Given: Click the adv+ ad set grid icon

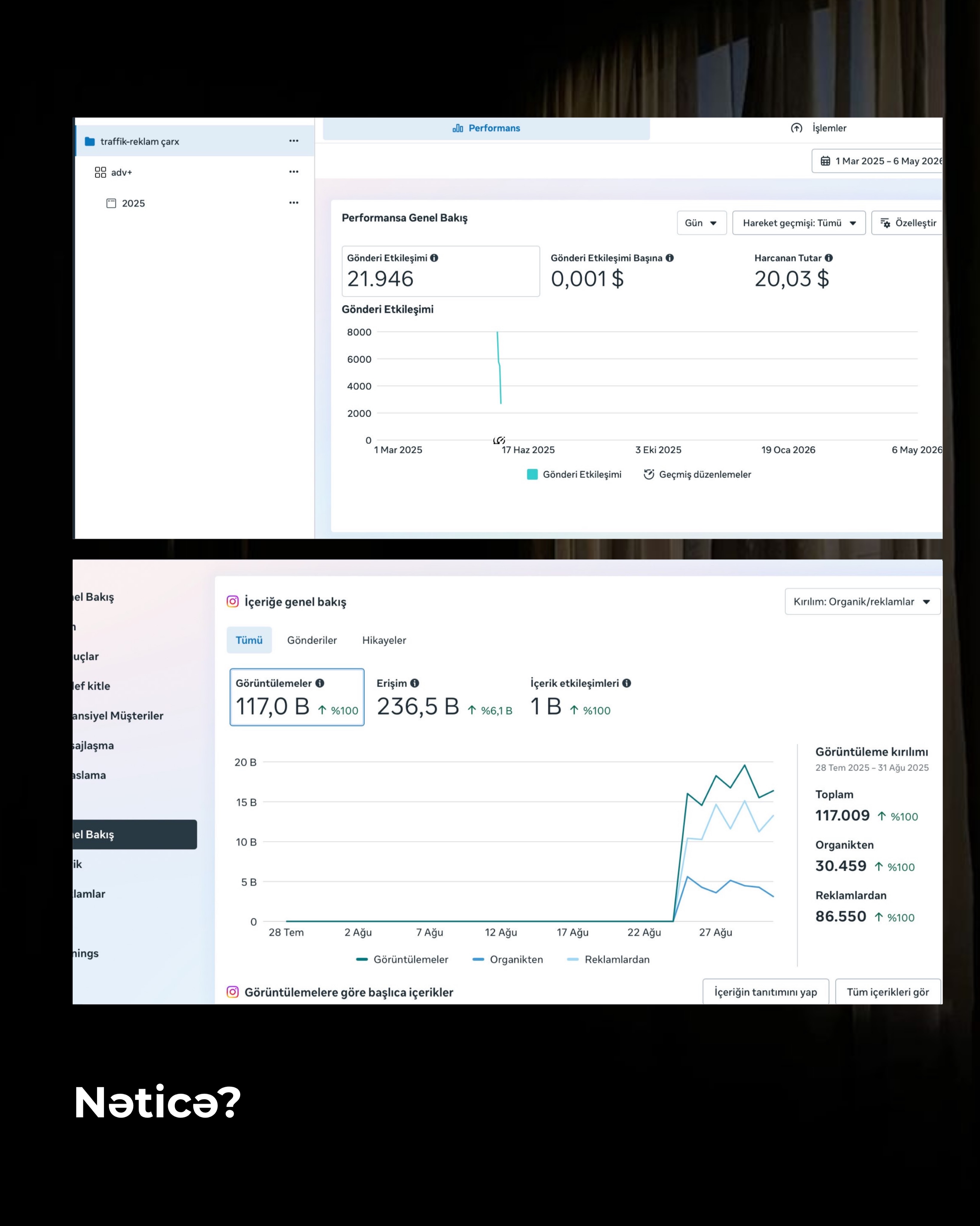Looking at the screenshot, I should 100,172.
